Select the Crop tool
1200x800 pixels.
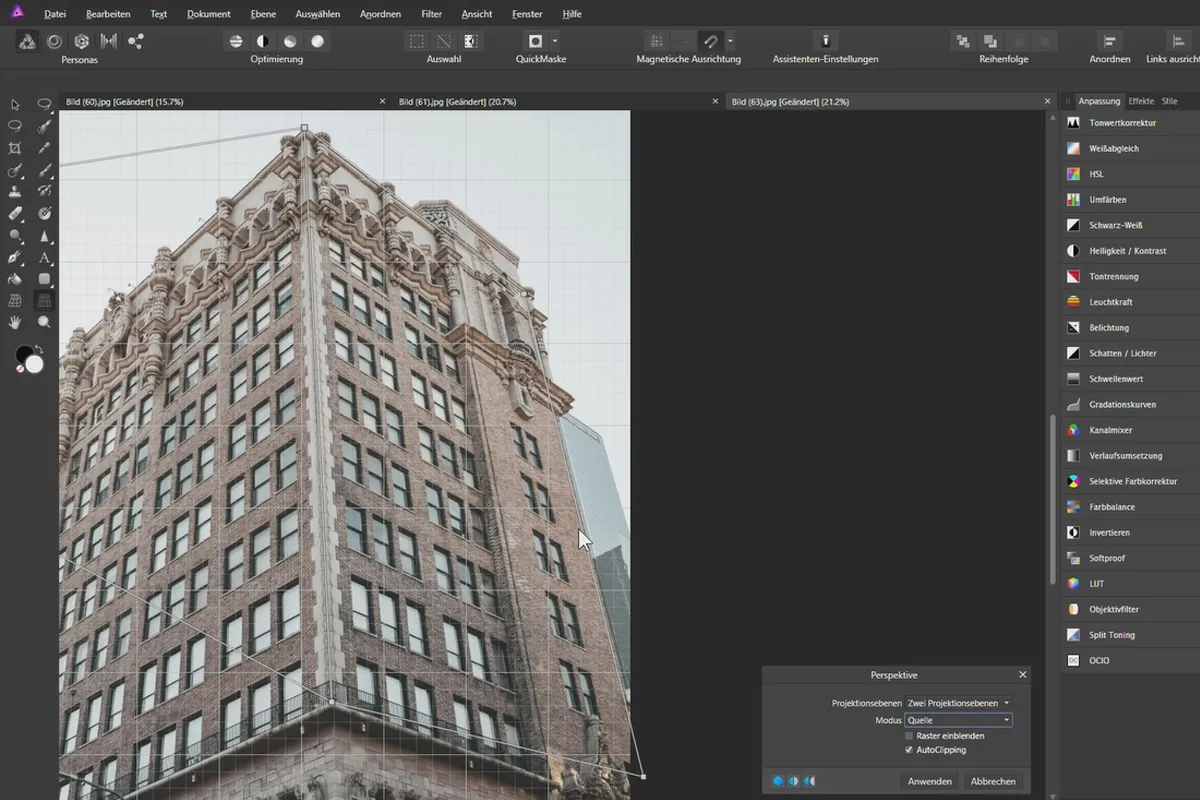tap(15, 148)
